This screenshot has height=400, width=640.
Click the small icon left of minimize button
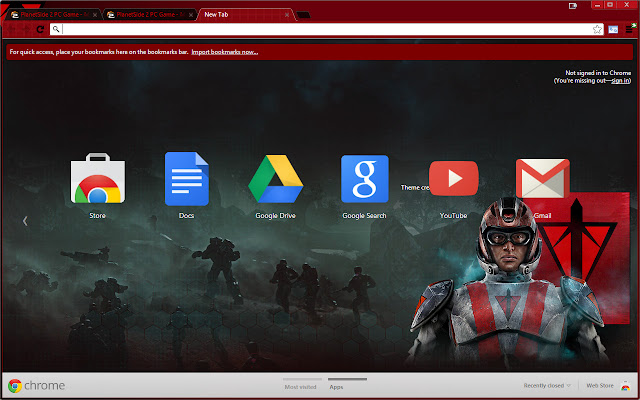(573, 6)
